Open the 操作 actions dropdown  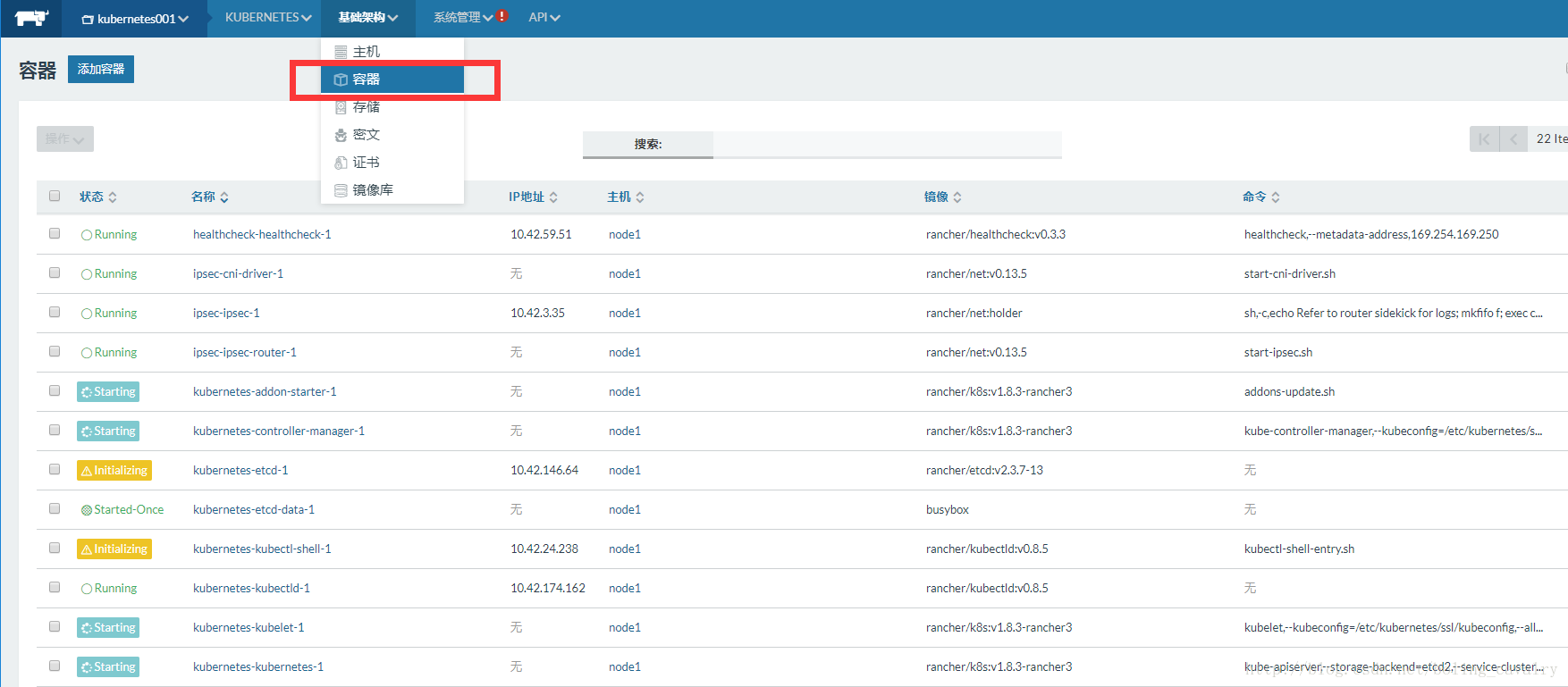[65, 138]
